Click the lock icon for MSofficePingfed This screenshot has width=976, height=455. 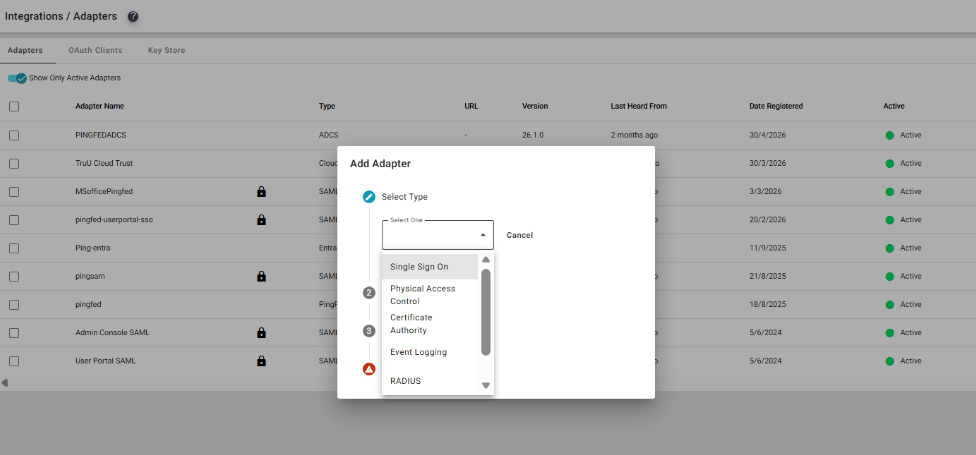(x=261, y=192)
